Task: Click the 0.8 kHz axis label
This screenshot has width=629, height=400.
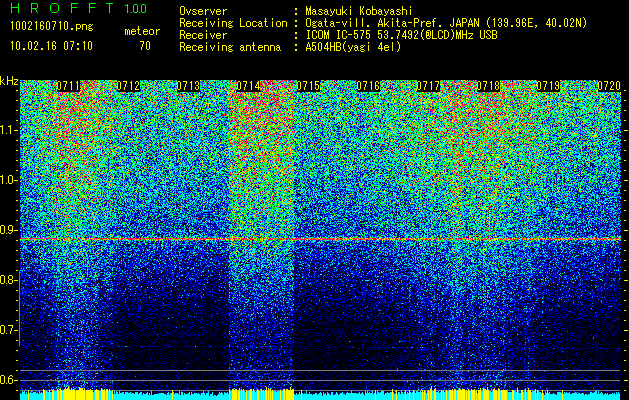Action: pos(8,280)
